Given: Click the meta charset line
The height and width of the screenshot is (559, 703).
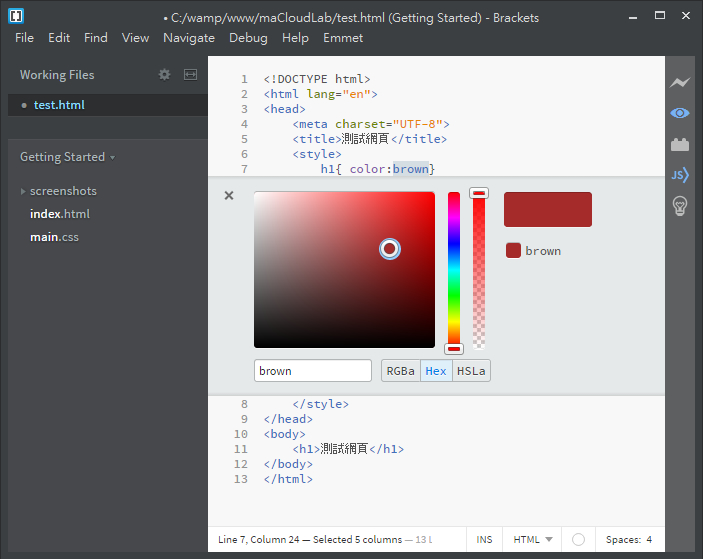Looking at the screenshot, I should 371,124.
